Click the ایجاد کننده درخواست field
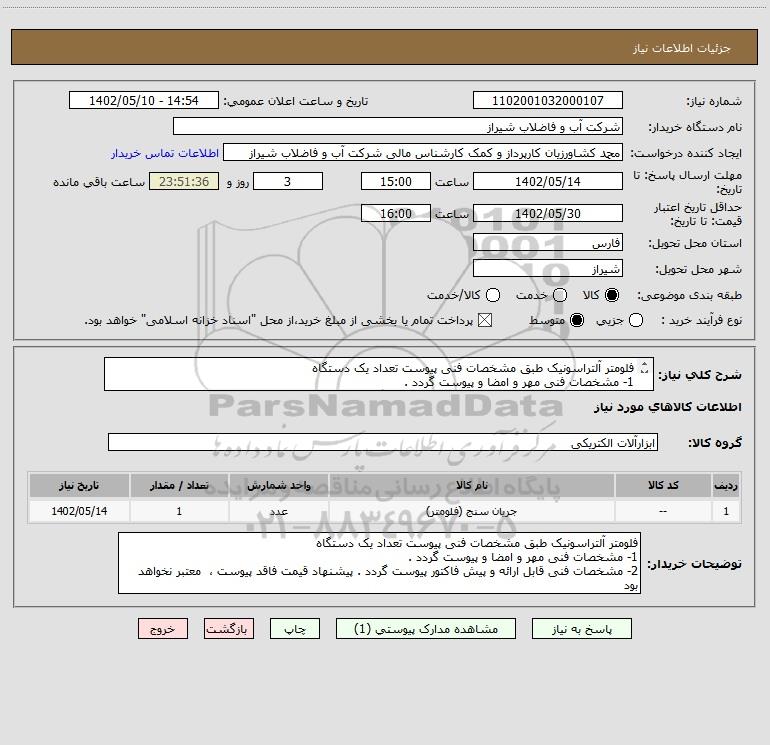This screenshot has height=745, width=770. point(423,152)
